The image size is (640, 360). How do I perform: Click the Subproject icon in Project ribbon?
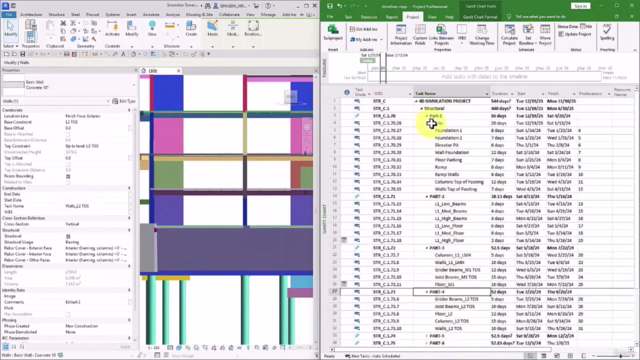pyautogui.click(x=333, y=32)
